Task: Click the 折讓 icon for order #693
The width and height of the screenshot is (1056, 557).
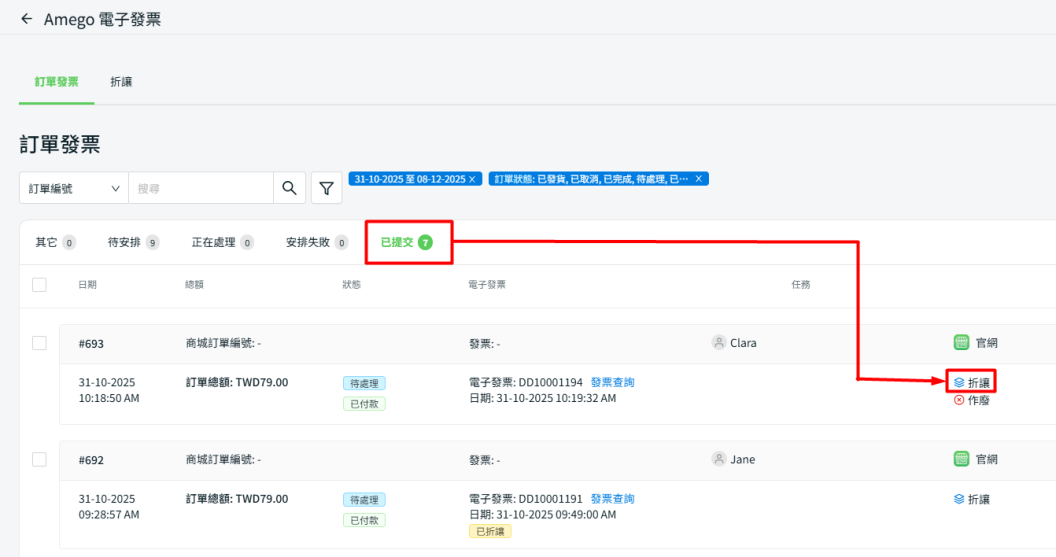Action: pyautogui.click(x=959, y=382)
